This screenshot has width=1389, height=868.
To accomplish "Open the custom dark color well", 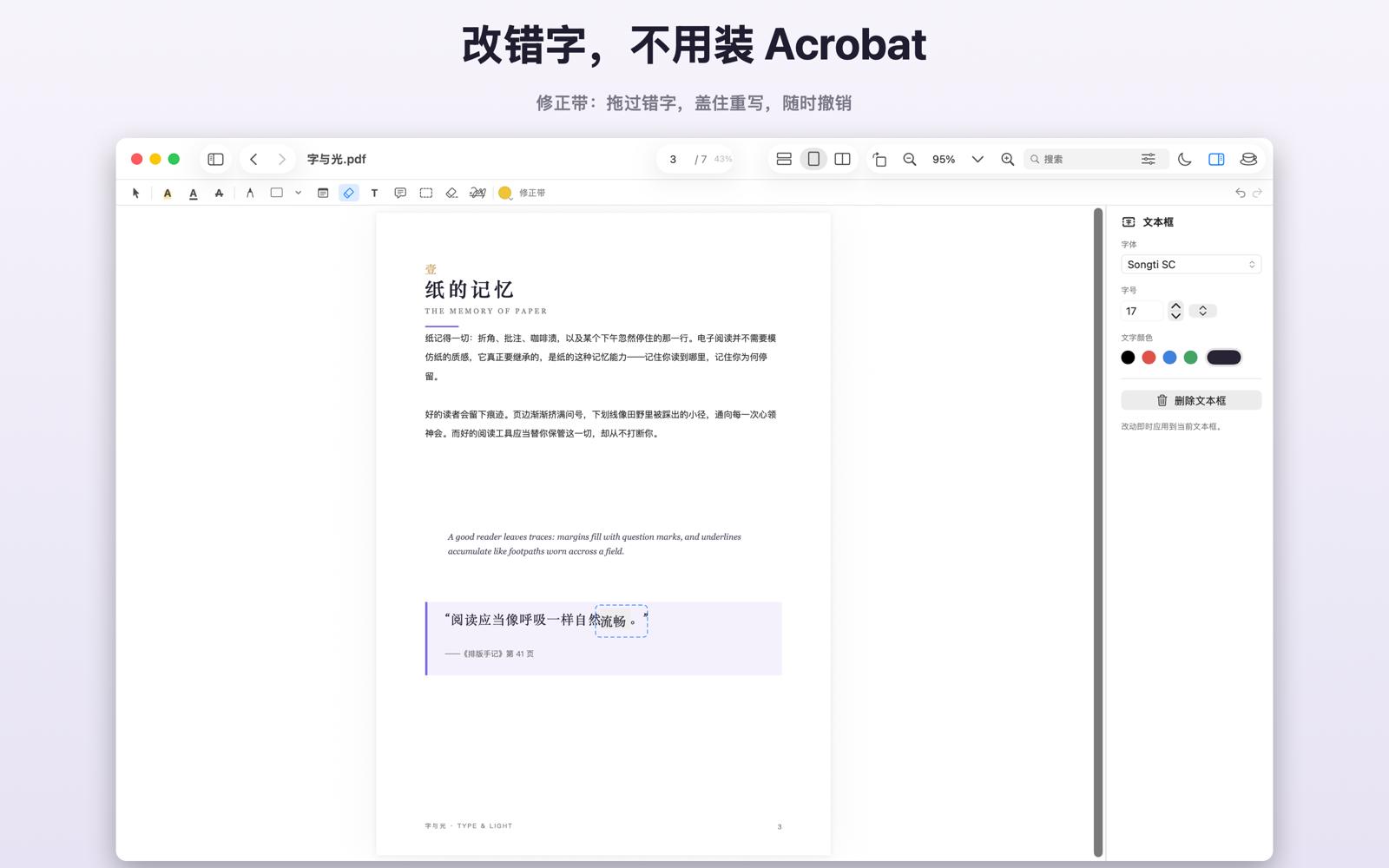I will [1224, 357].
